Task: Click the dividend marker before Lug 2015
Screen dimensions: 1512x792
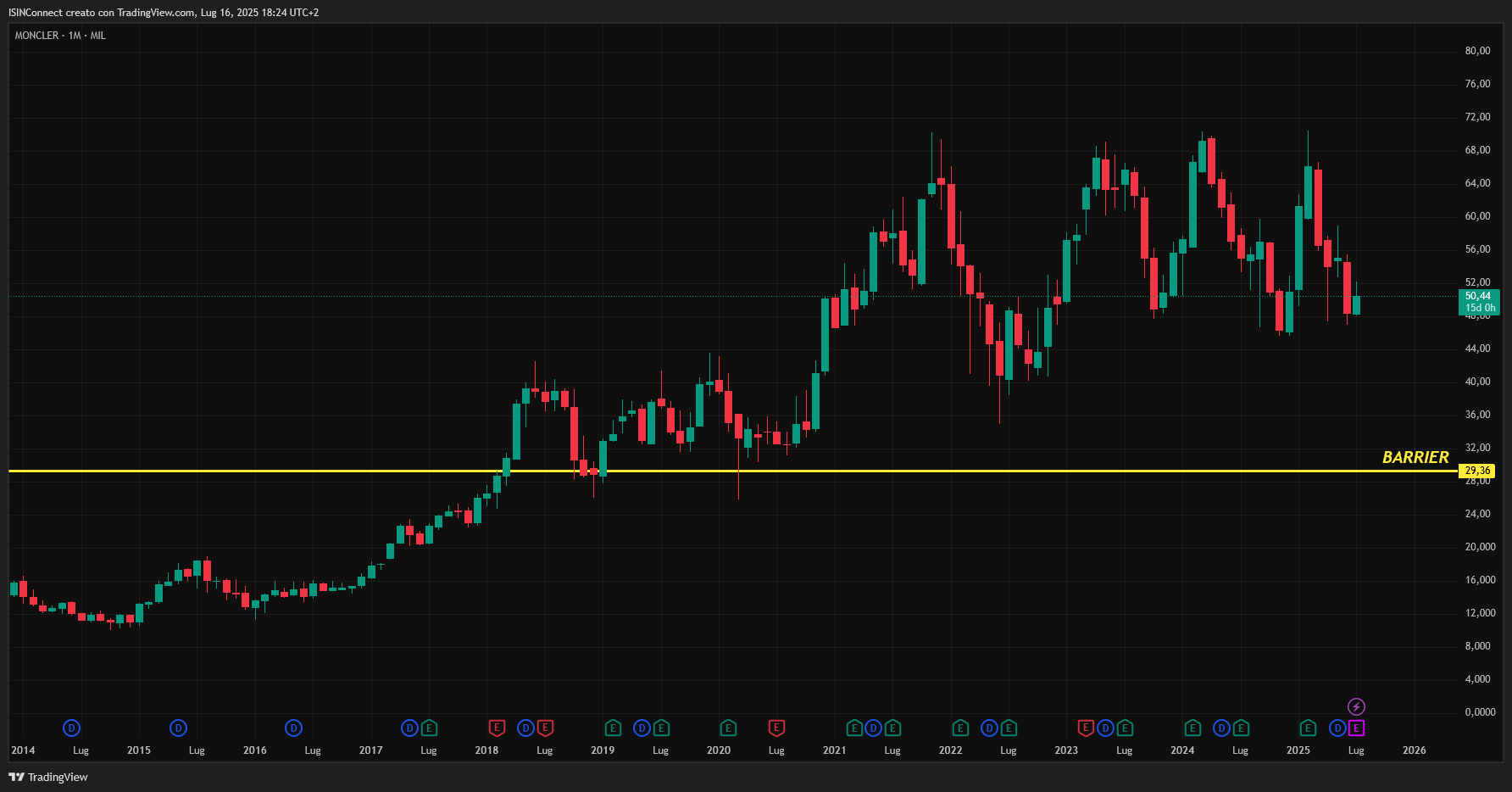Action: coord(178,728)
